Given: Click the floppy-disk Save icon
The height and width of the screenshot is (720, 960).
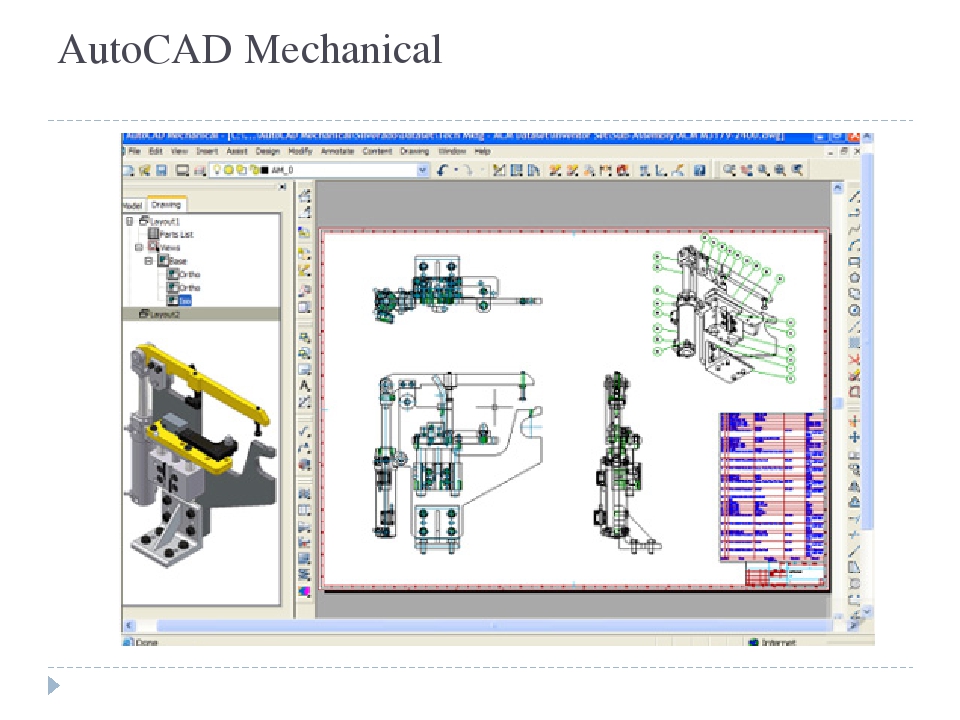Looking at the screenshot, I should click(x=162, y=170).
